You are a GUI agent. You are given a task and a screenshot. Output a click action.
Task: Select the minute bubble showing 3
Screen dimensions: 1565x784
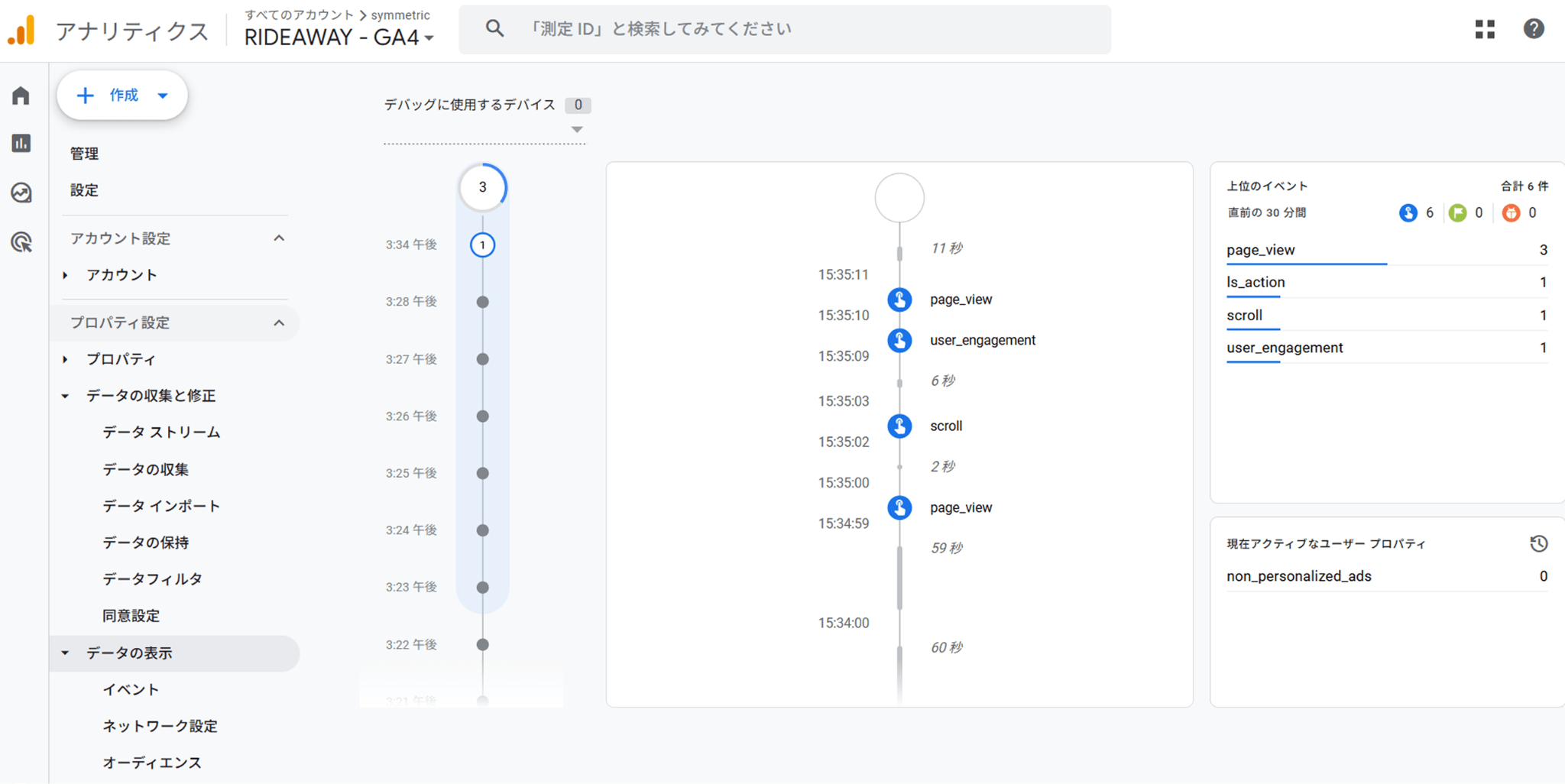[482, 187]
